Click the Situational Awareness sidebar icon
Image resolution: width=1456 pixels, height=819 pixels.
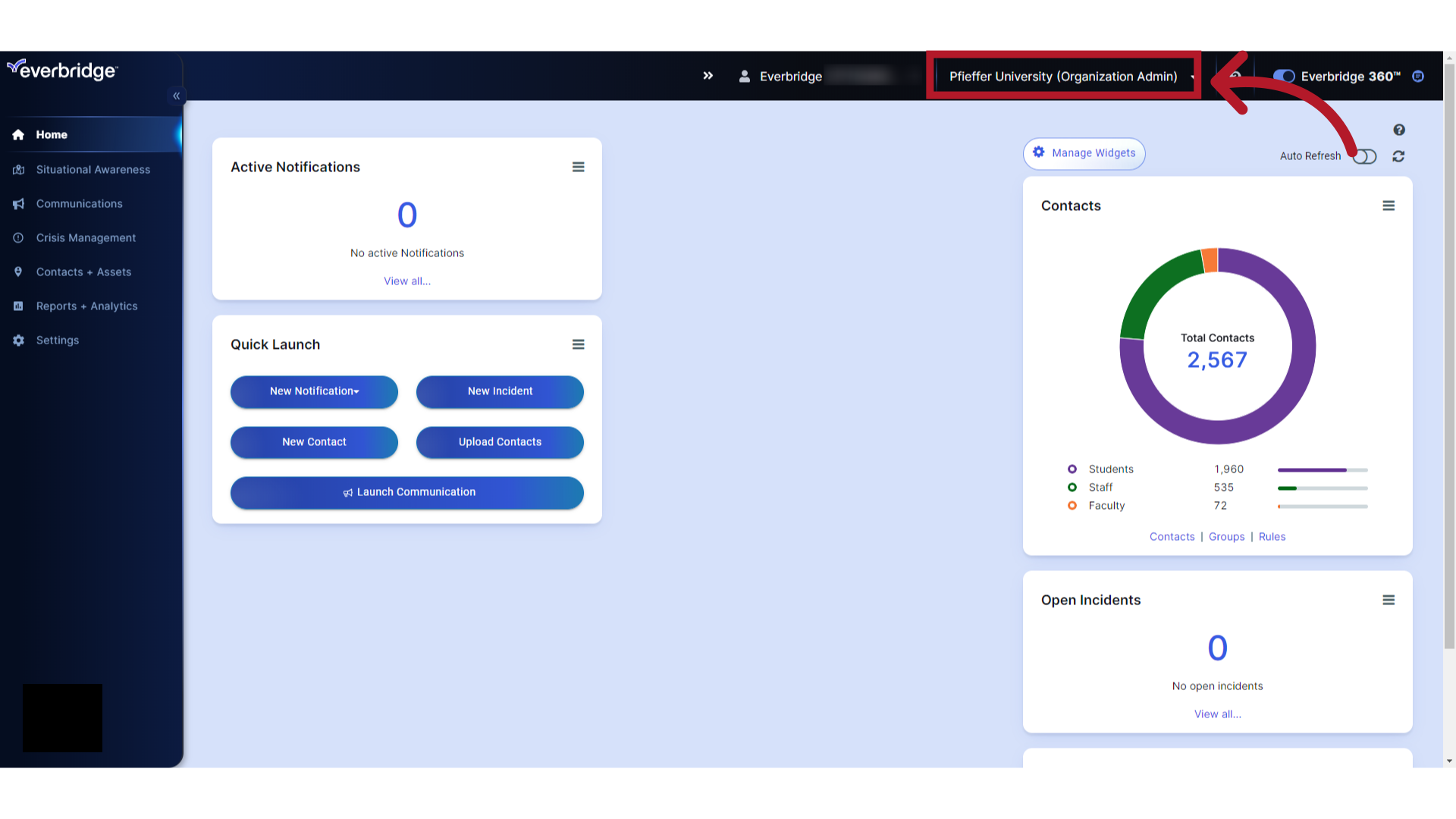point(18,169)
